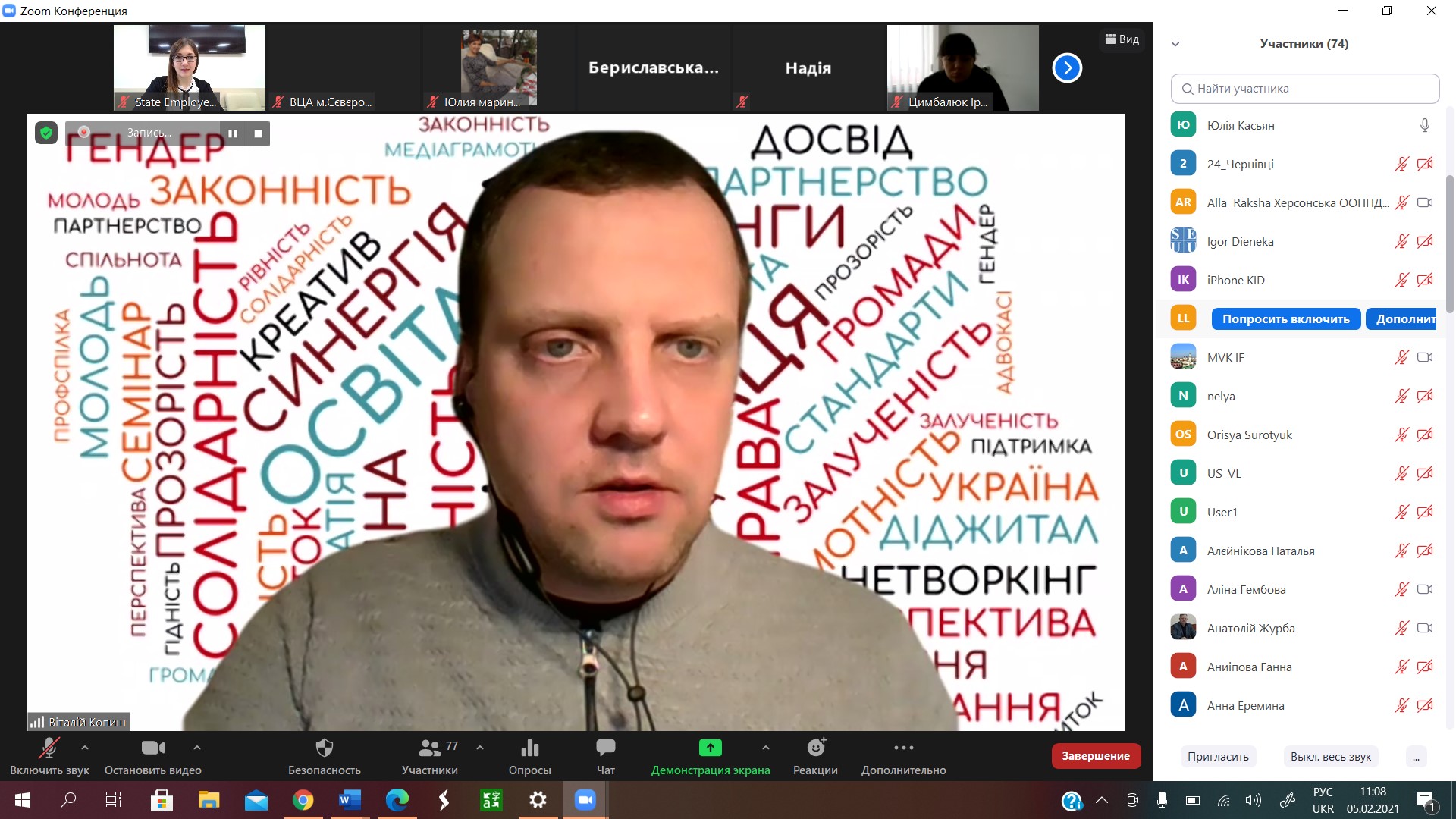1456x819 pixels.
Task: Open Zoom icon in taskbar
Action: coord(585,800)
